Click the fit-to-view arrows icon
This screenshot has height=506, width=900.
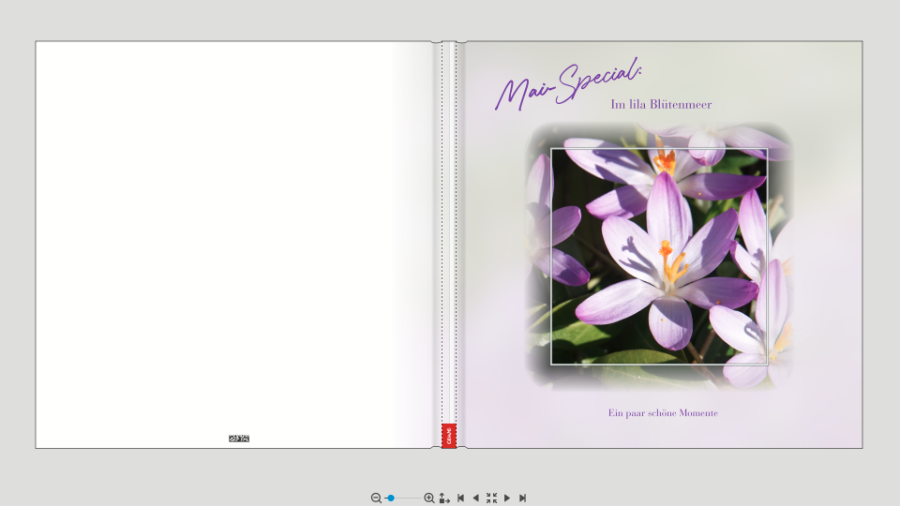[x=444, y=498]
